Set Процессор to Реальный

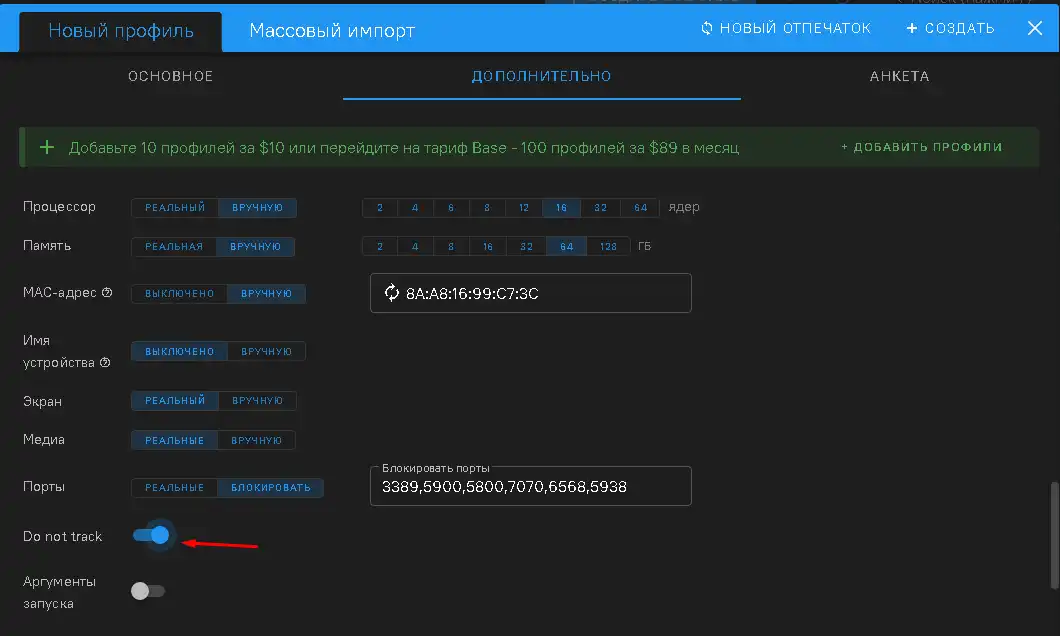click(x=174, y=207)
